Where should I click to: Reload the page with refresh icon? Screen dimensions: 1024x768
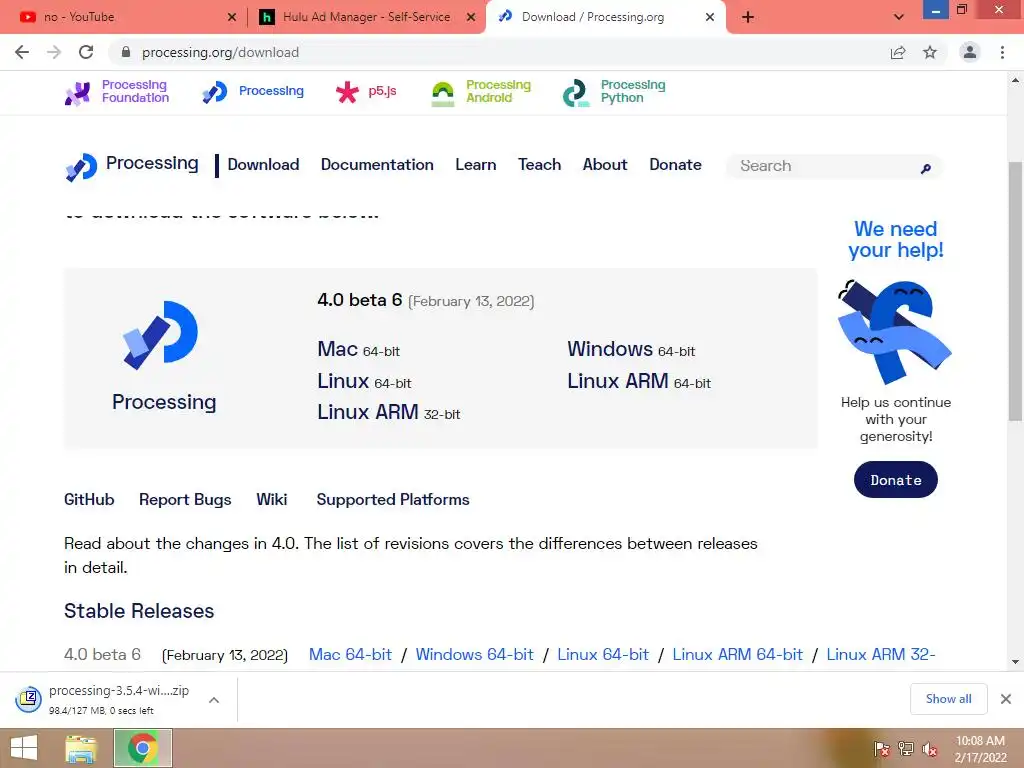(x=86, y=52)
